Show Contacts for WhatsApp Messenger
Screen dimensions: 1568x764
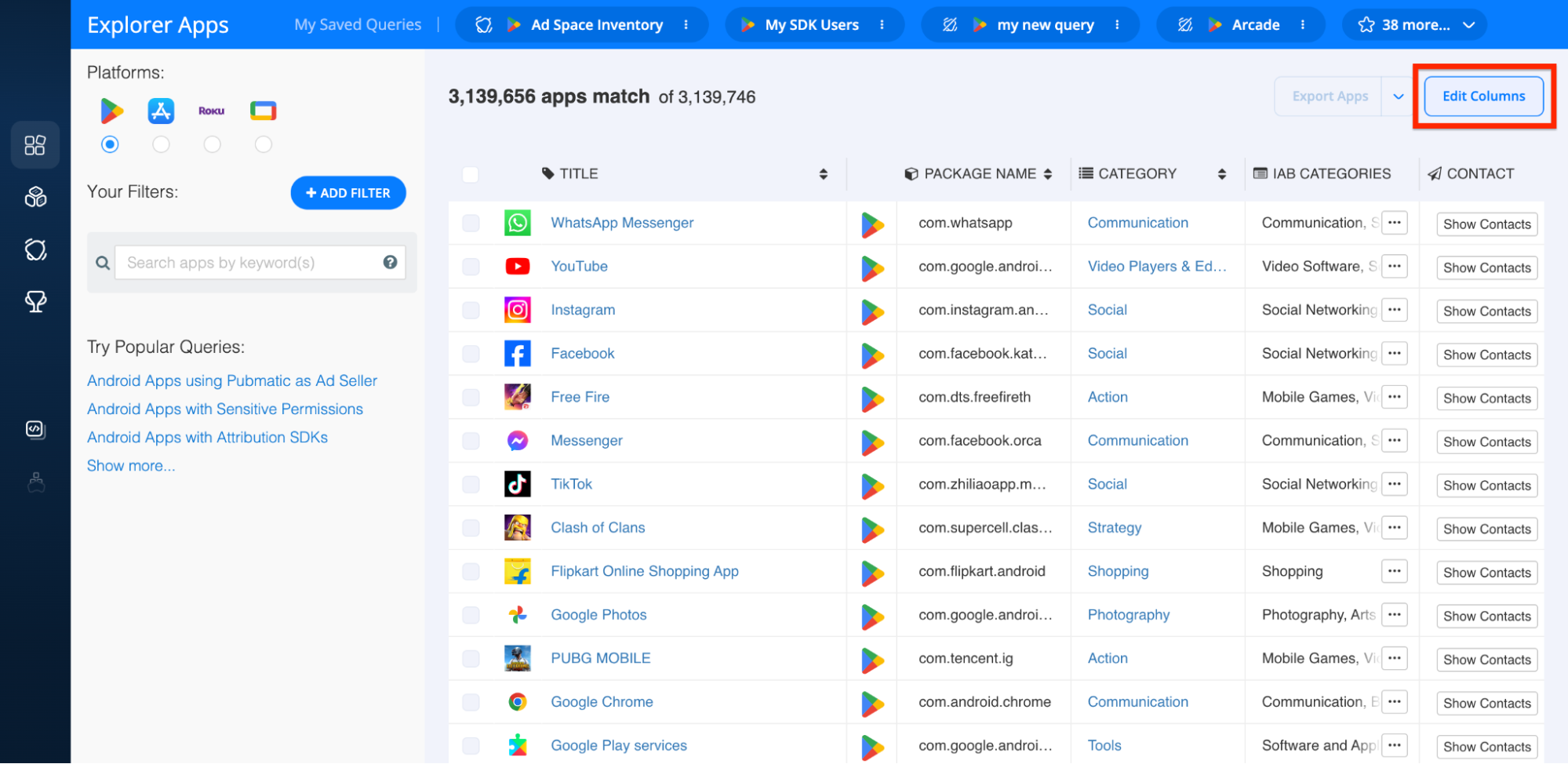click(1487, 224)
